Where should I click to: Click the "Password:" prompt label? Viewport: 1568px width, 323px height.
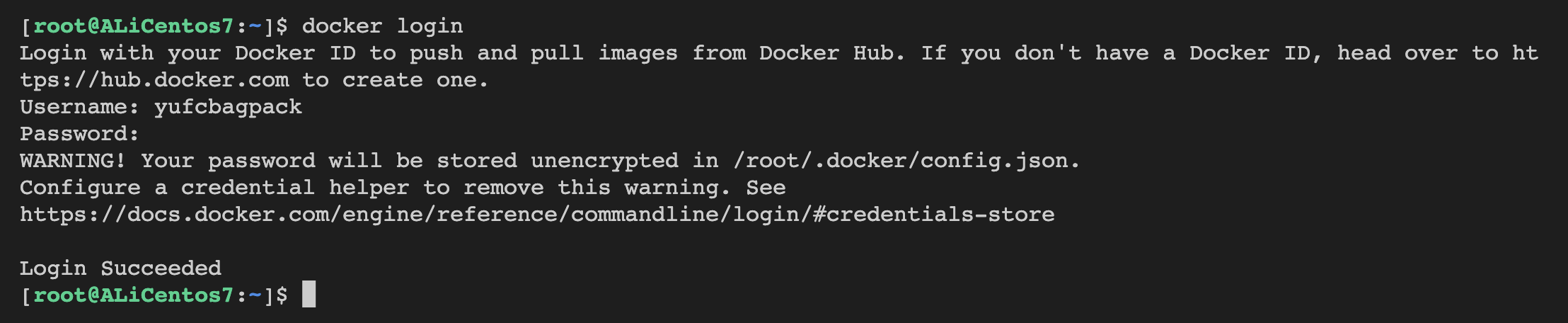point(79,134)
